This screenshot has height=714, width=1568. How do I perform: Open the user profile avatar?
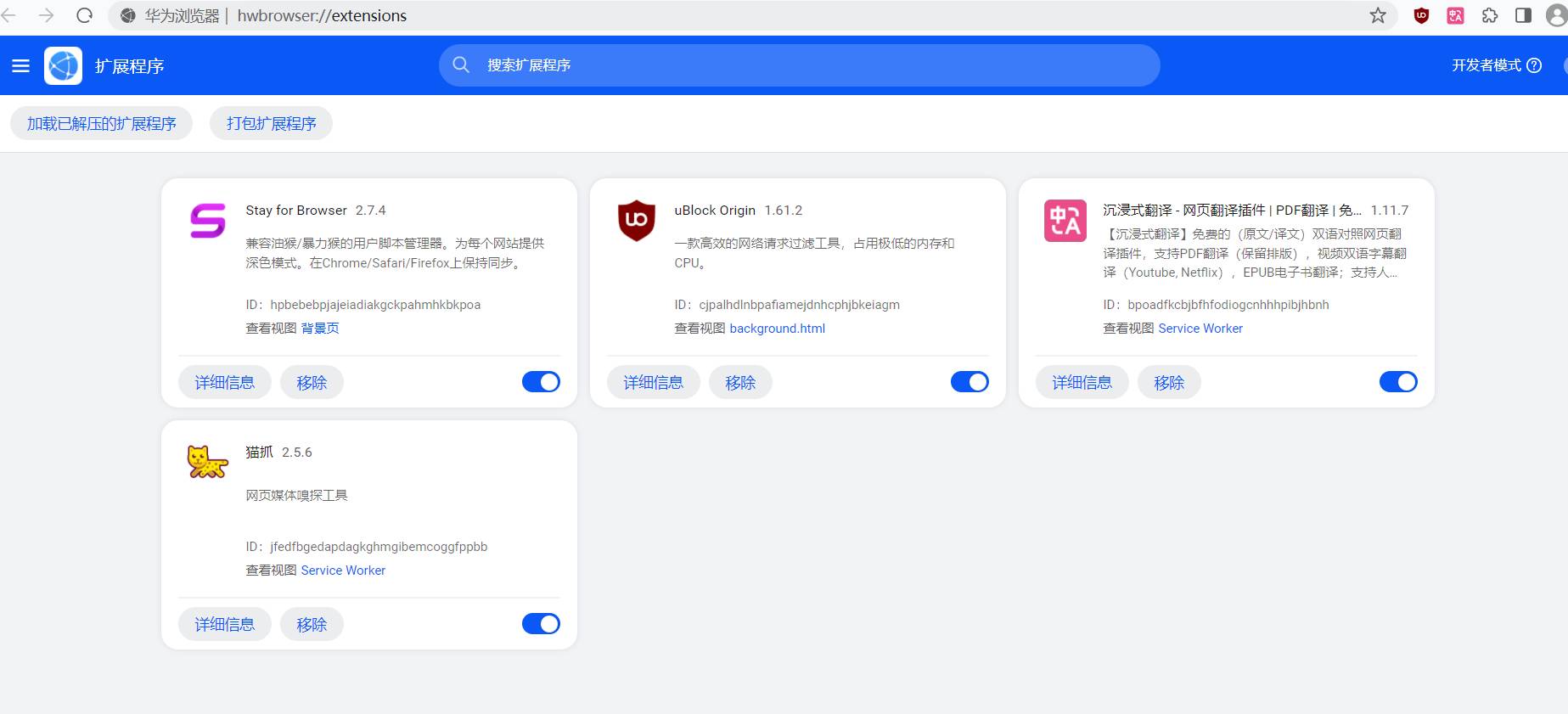(1557, 15)
